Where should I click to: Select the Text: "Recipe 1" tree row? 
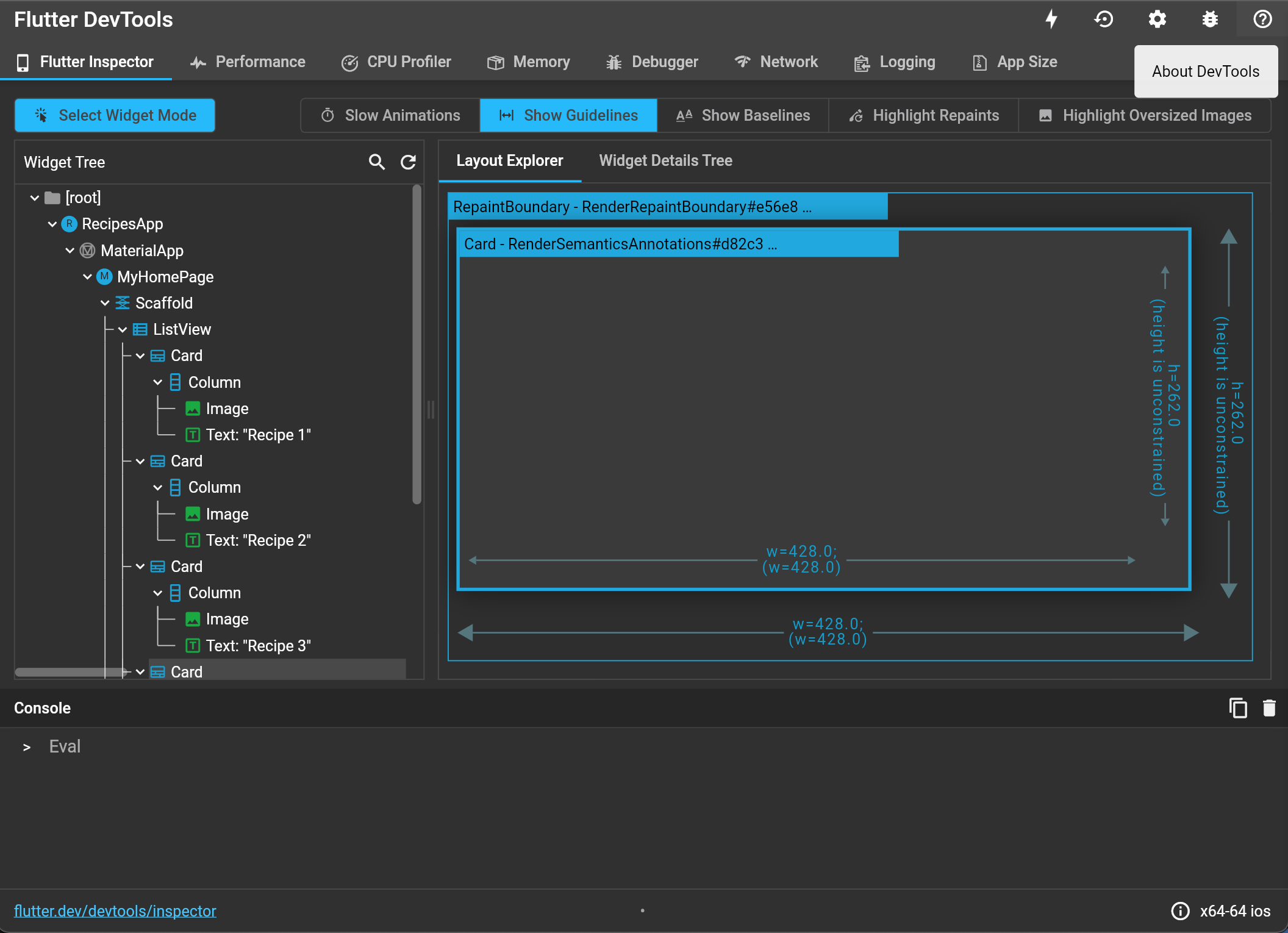coord(259,435)
